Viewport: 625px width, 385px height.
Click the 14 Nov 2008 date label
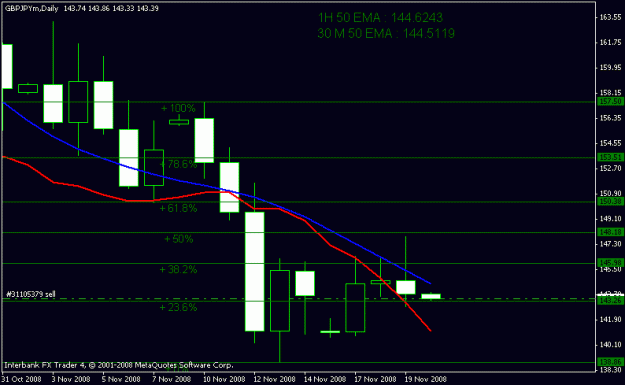(325, 379)
